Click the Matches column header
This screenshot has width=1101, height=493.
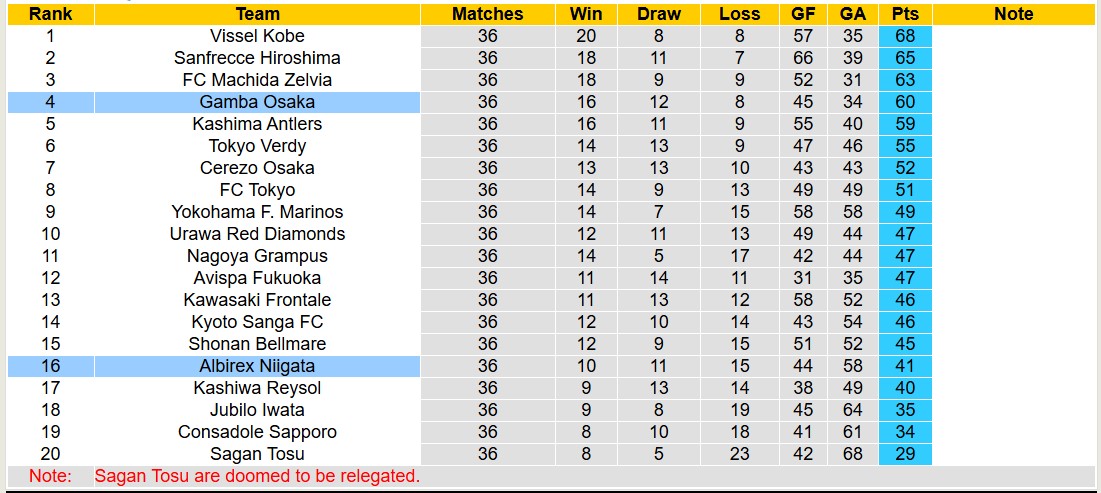coord(487,14)
